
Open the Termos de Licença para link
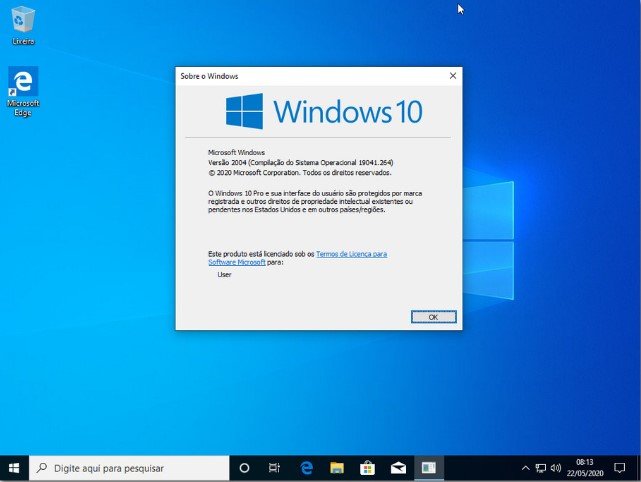[x=351, y=254]
